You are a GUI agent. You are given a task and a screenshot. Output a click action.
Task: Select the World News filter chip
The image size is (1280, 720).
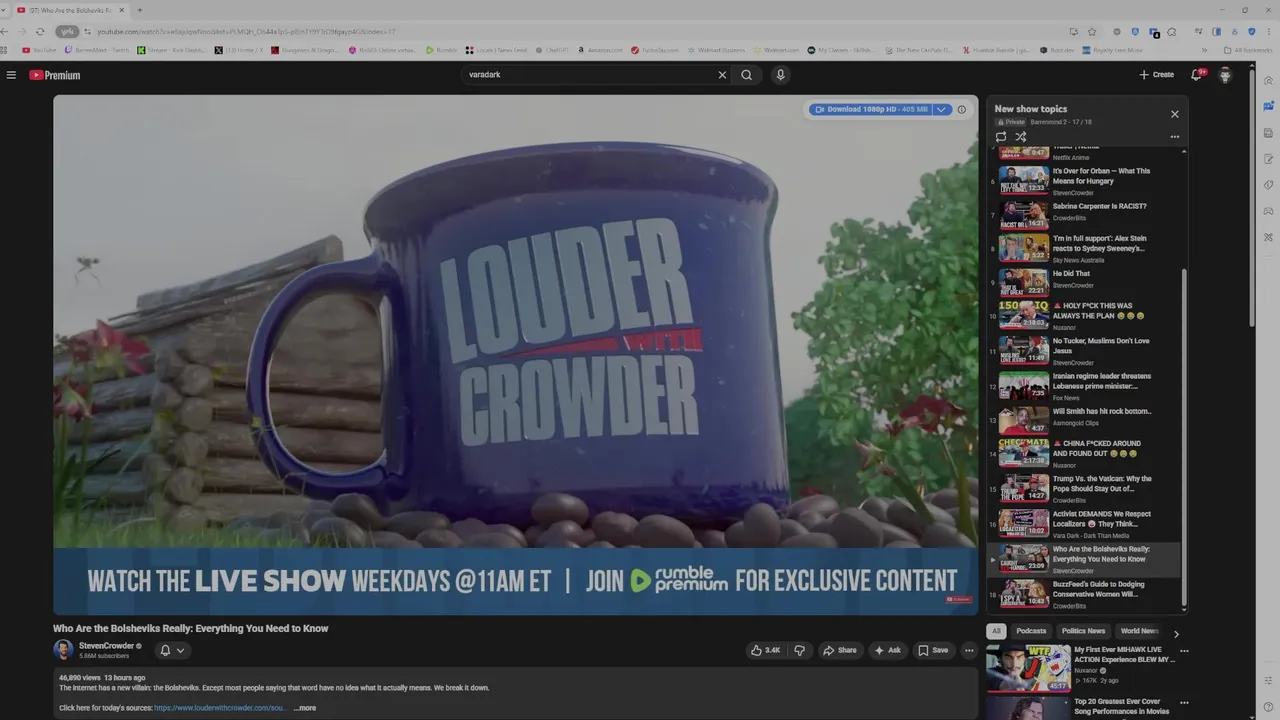click(1139, 631)
